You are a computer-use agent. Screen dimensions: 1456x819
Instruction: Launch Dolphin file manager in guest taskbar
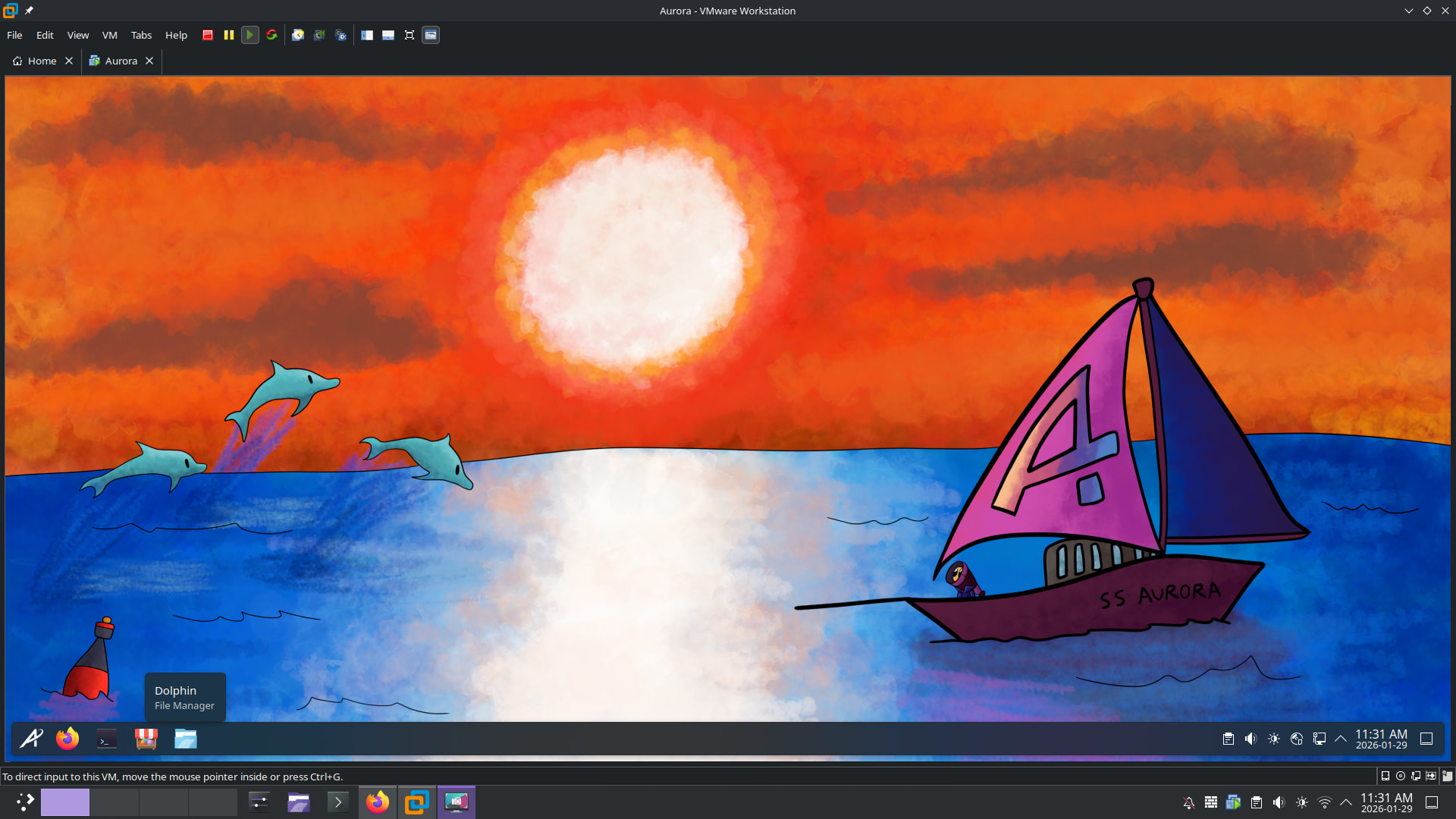pyautogui.click(x=186, y=739)
